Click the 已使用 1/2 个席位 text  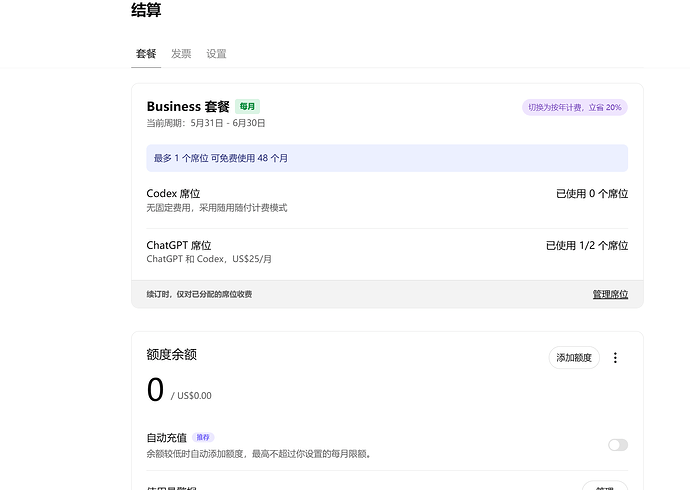tap(587, 245)
